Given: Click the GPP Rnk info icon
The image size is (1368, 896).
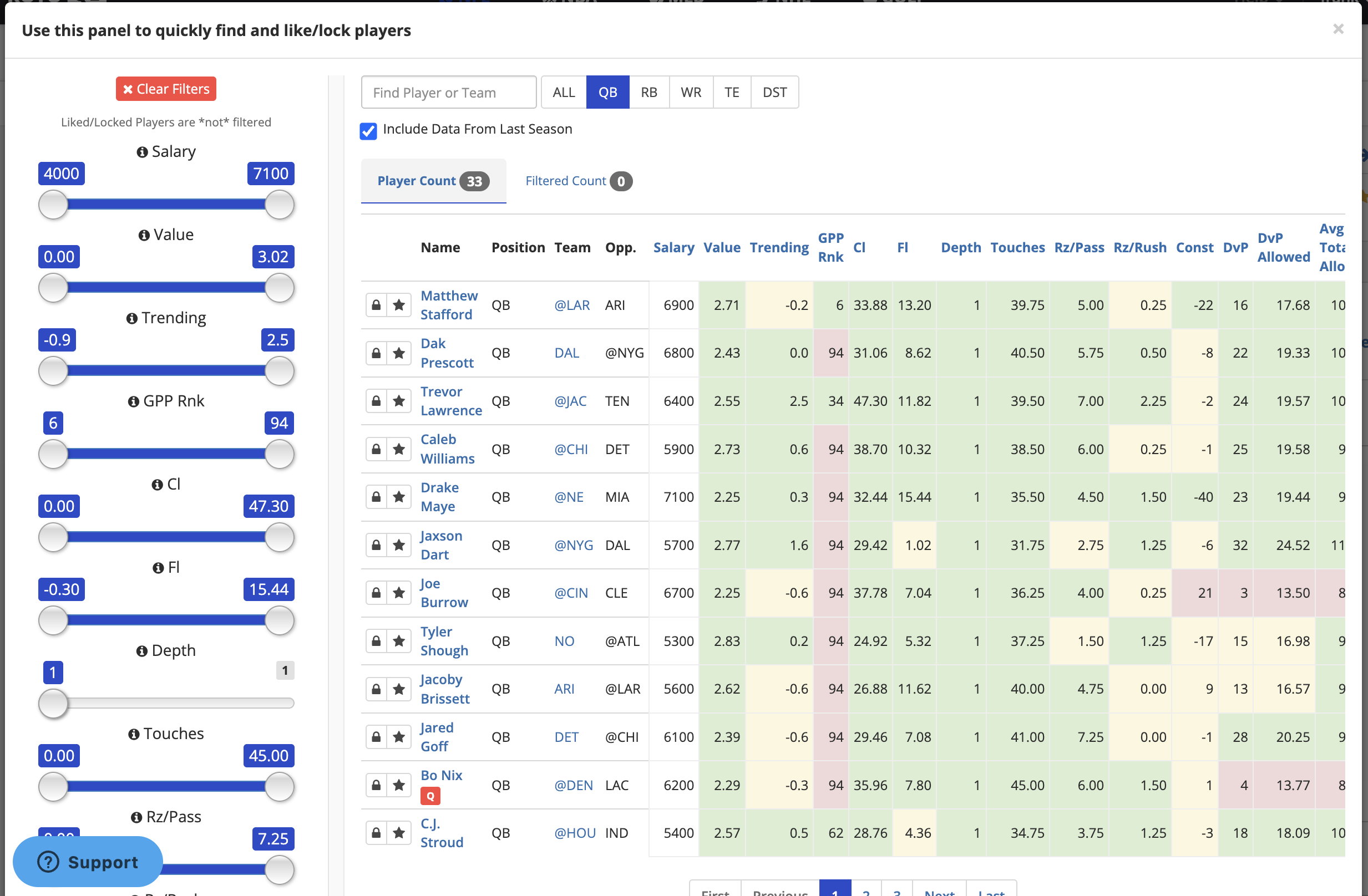Looking at the screenshot, I should 133,401.
